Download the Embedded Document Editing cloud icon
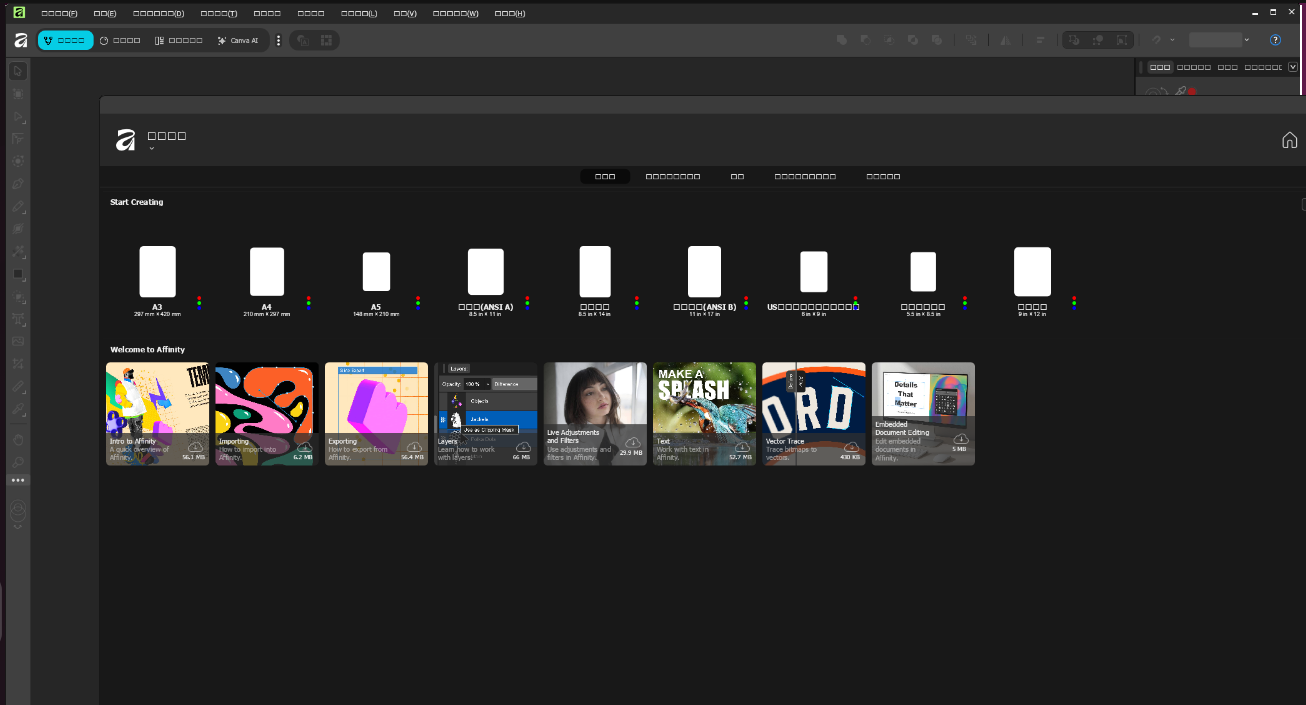 [961, 438]
